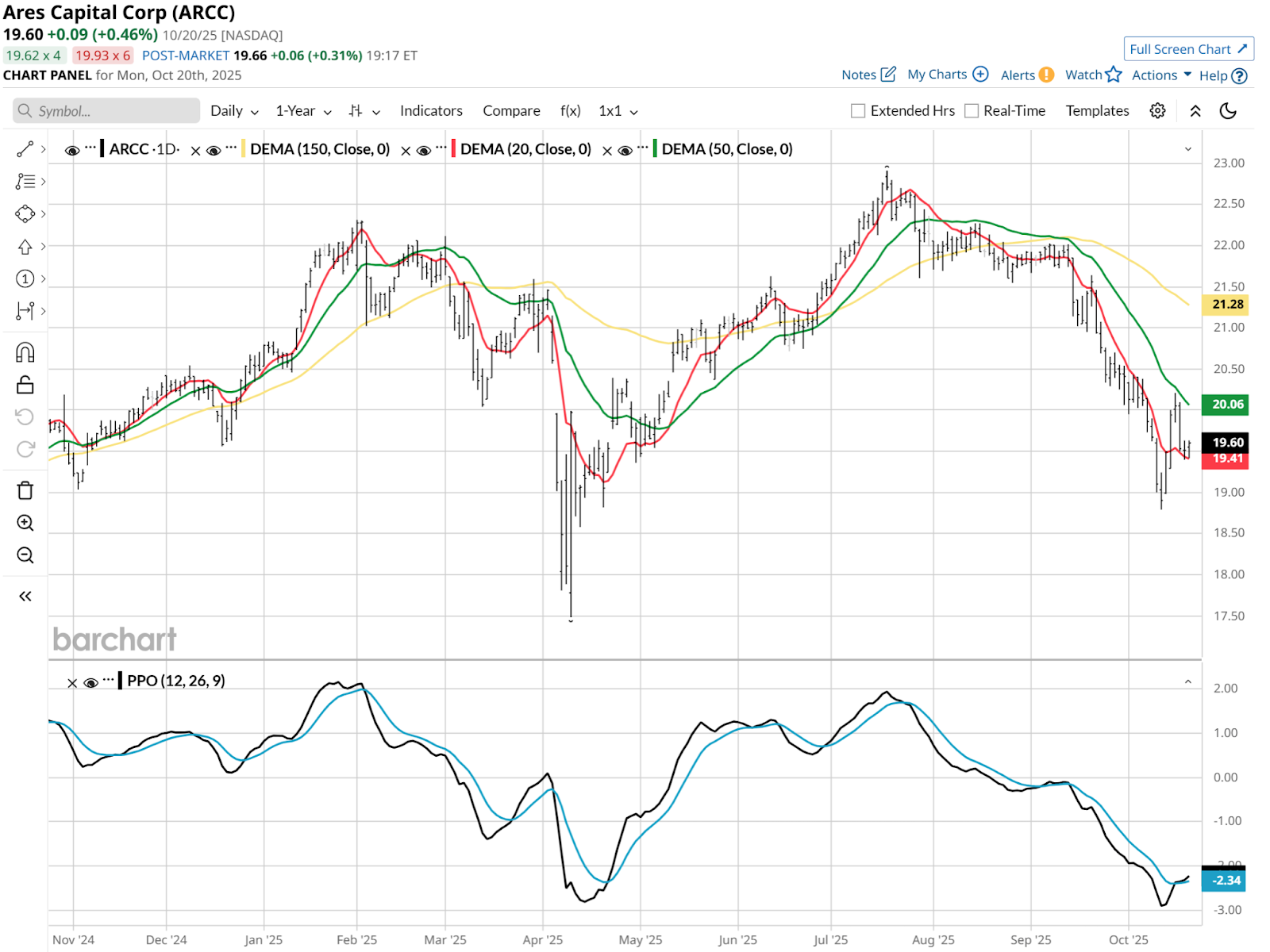Zoom in on the chart
1270x952 pixels.
[x=25, y=523]
